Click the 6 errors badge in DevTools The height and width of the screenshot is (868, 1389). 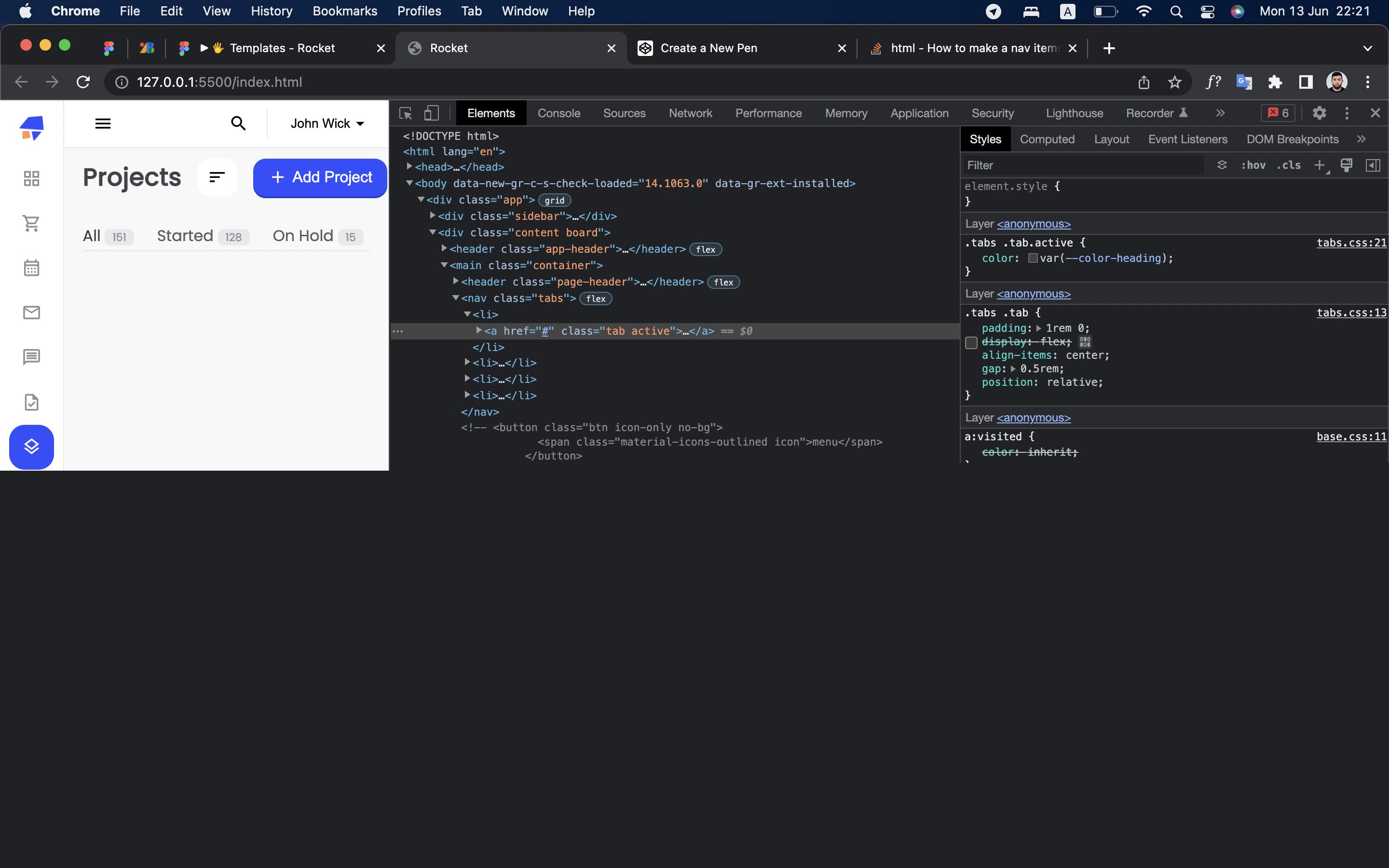tap(1278, 113)
